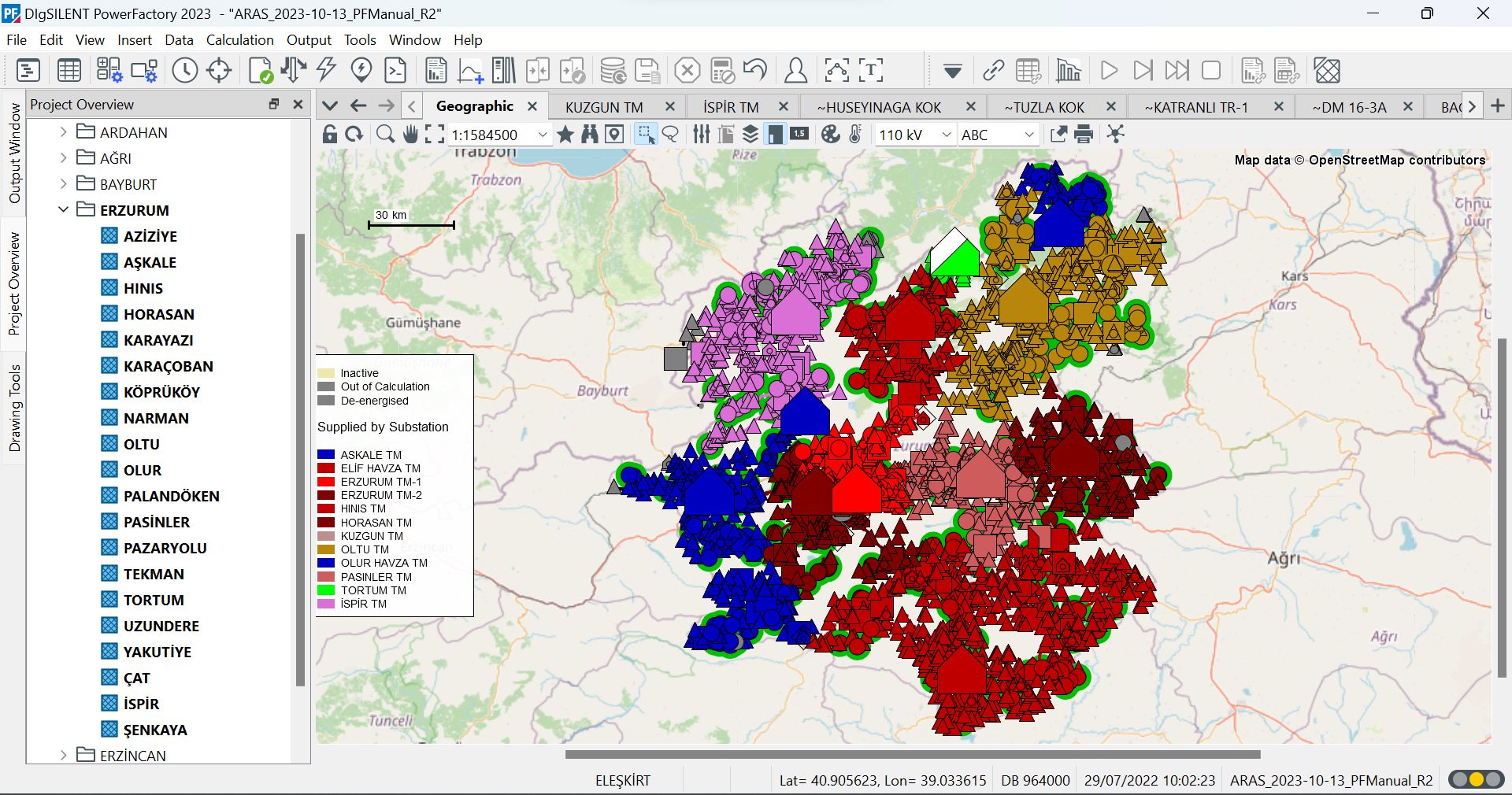The image size is (1512, 795).
Task: Open the library books icon
Action: pyautogui.click(x=504, y=71)
